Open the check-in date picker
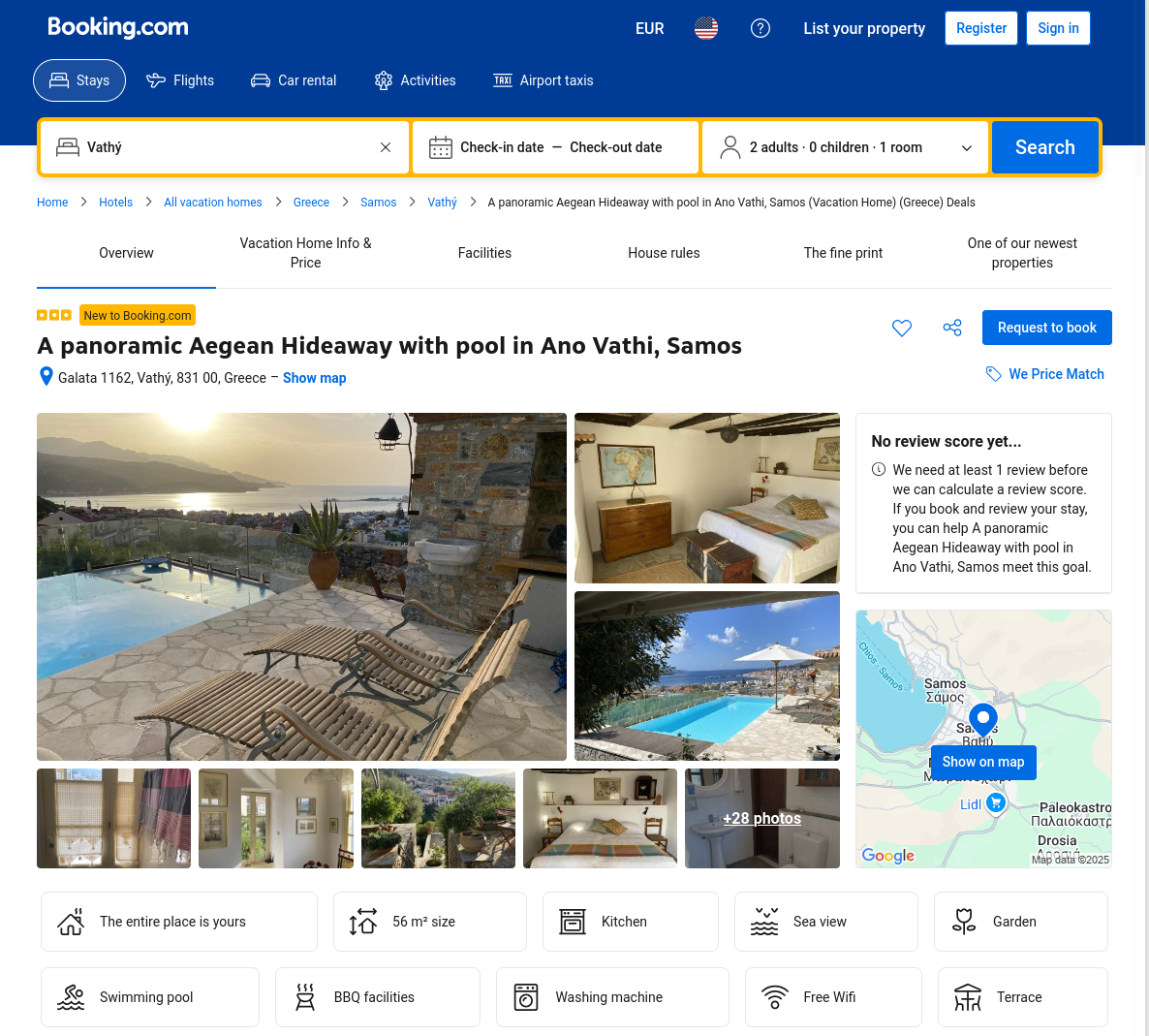 click(x=501, y=147)
